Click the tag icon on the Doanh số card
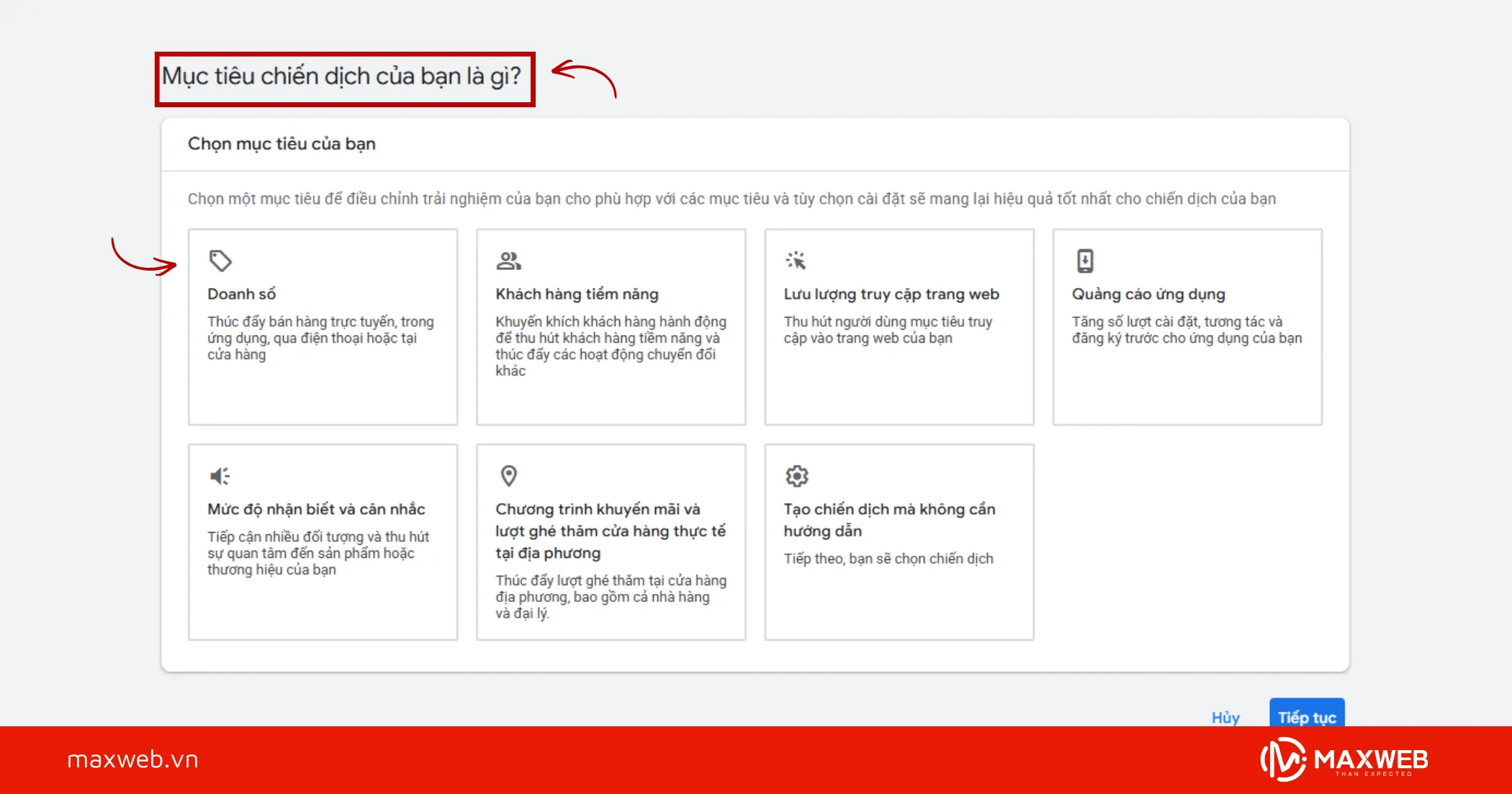The image size is (1512, 794). [220, 259]
